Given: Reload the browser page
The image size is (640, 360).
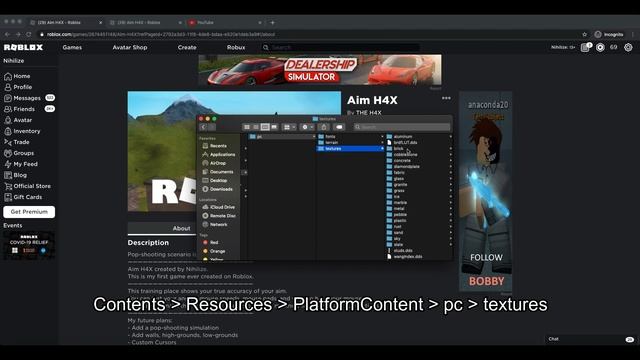Looking at the screenshot, I should tap(29, 35).
